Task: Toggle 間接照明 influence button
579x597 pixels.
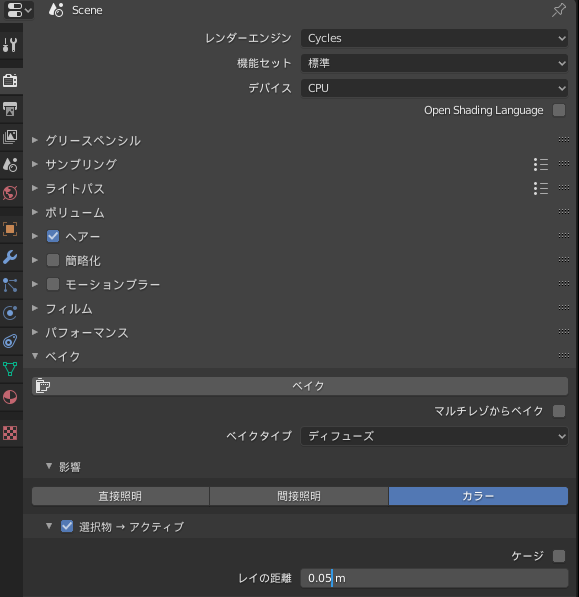Action: click(x=299, y=496)
